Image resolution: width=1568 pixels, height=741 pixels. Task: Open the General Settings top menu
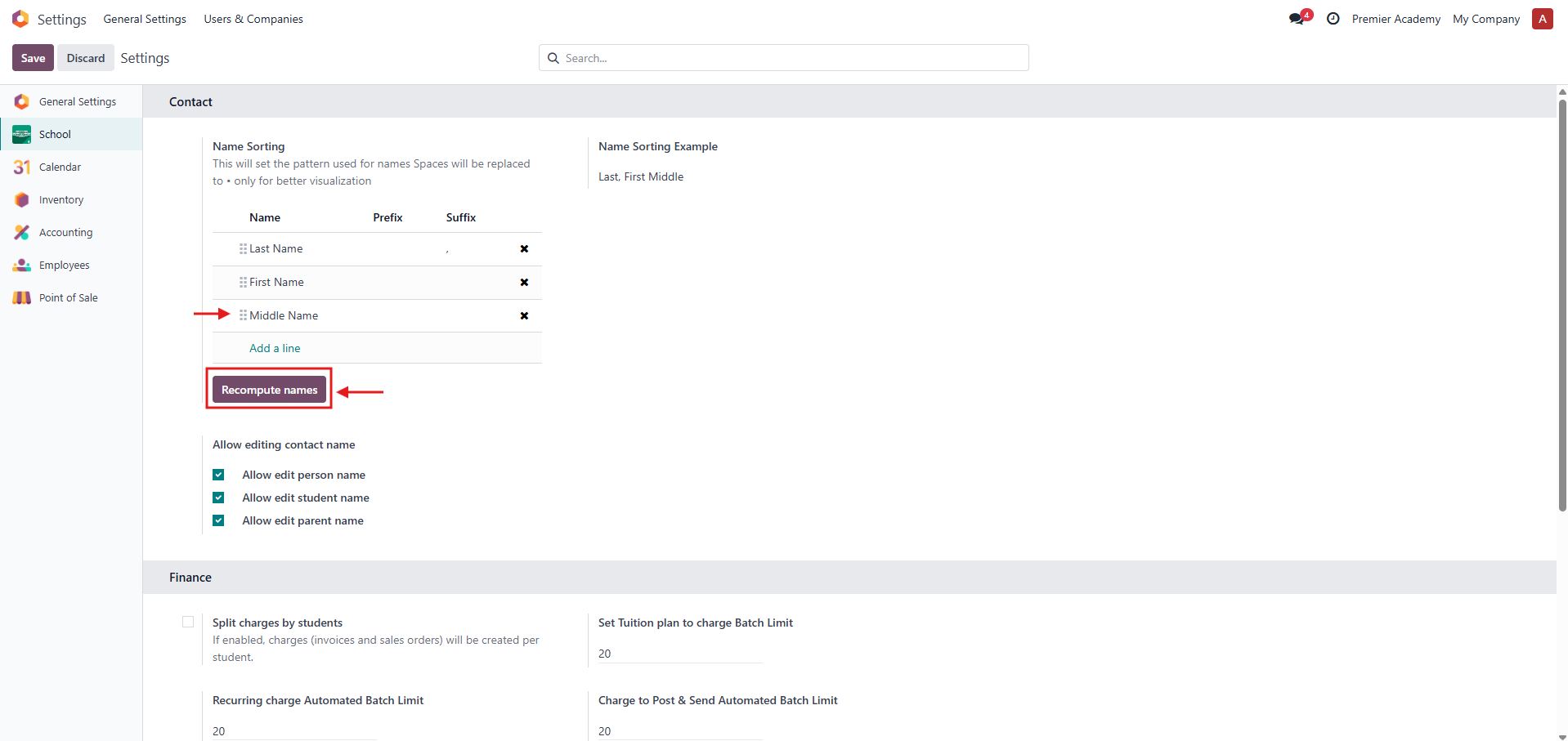pos(145,19)
